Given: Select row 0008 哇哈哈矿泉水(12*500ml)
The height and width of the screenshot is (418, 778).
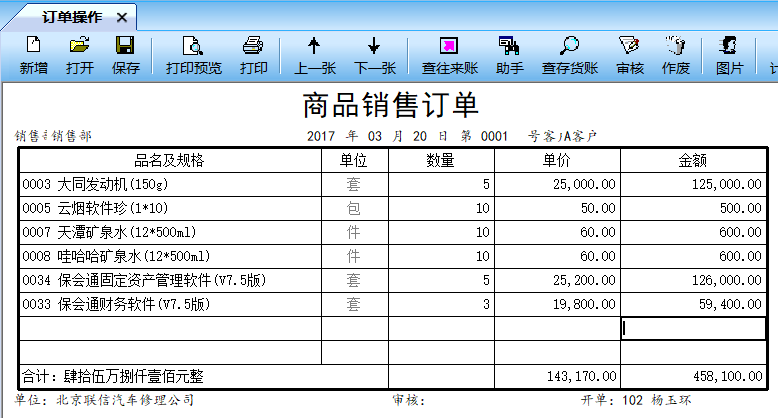Looking at the screenshot, I should pyautogui.click(x=170, y=256).
